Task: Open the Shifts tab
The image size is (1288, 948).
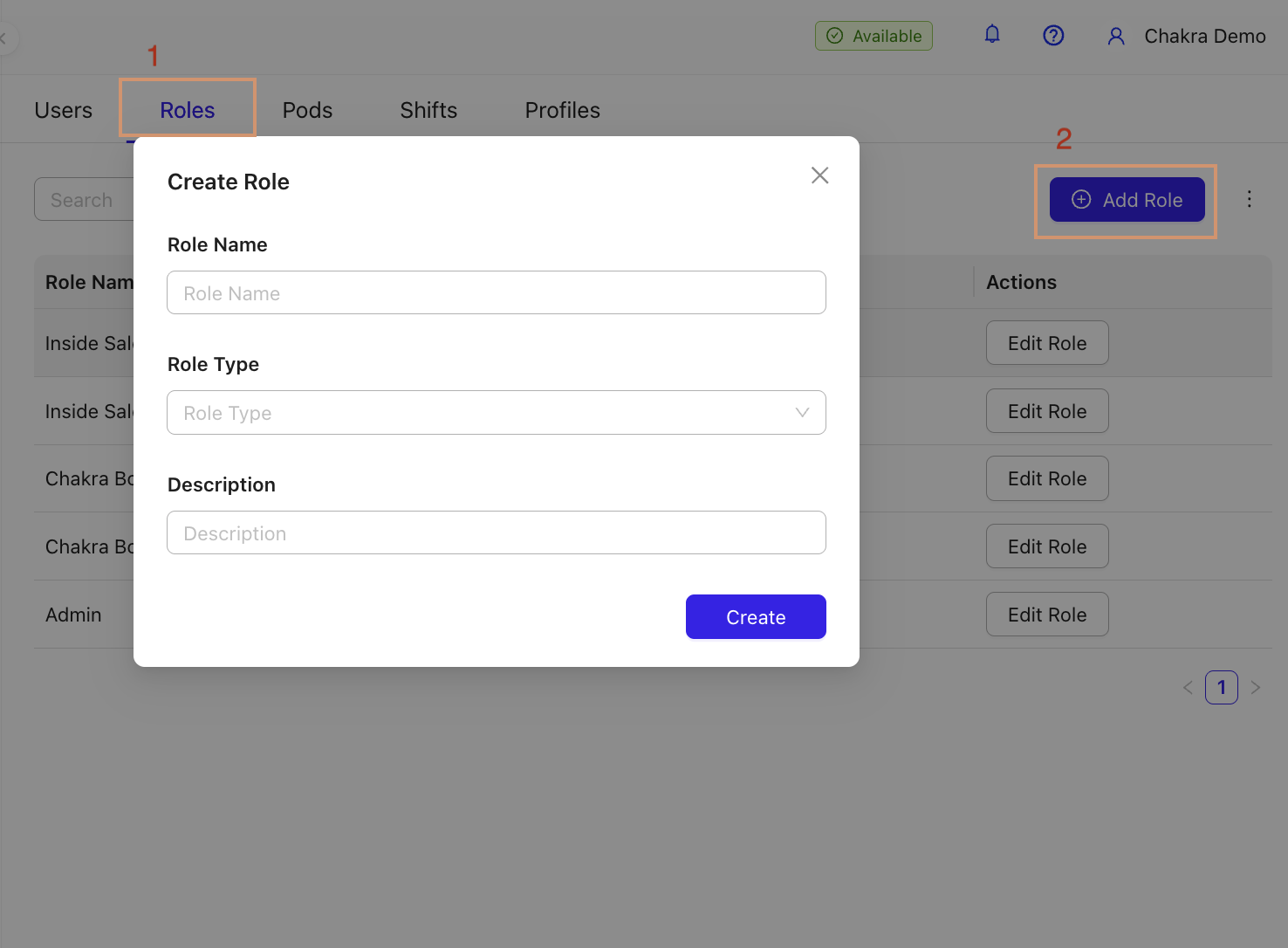Action: click(x=428, y=110)
